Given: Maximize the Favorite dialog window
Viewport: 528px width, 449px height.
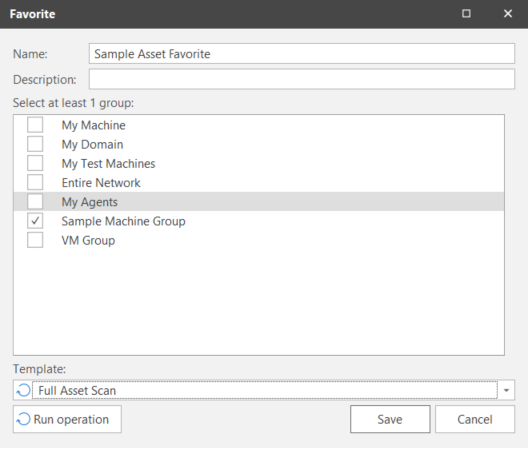Looking at the screenshot, I should [466, 13].
